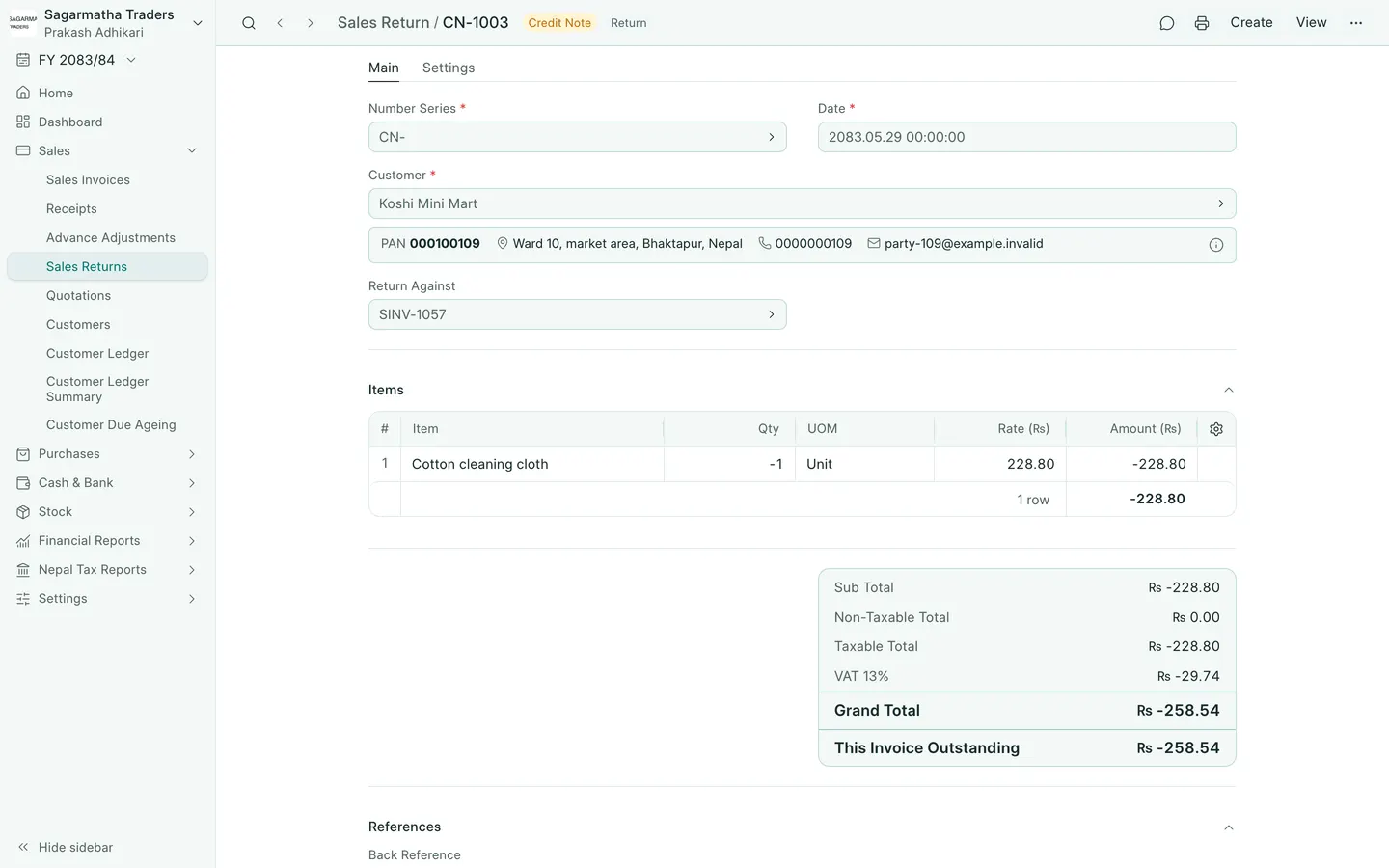Click the Home icon in sidebar
Viewport: 1389px width, 868px height.
click(23, 94)
